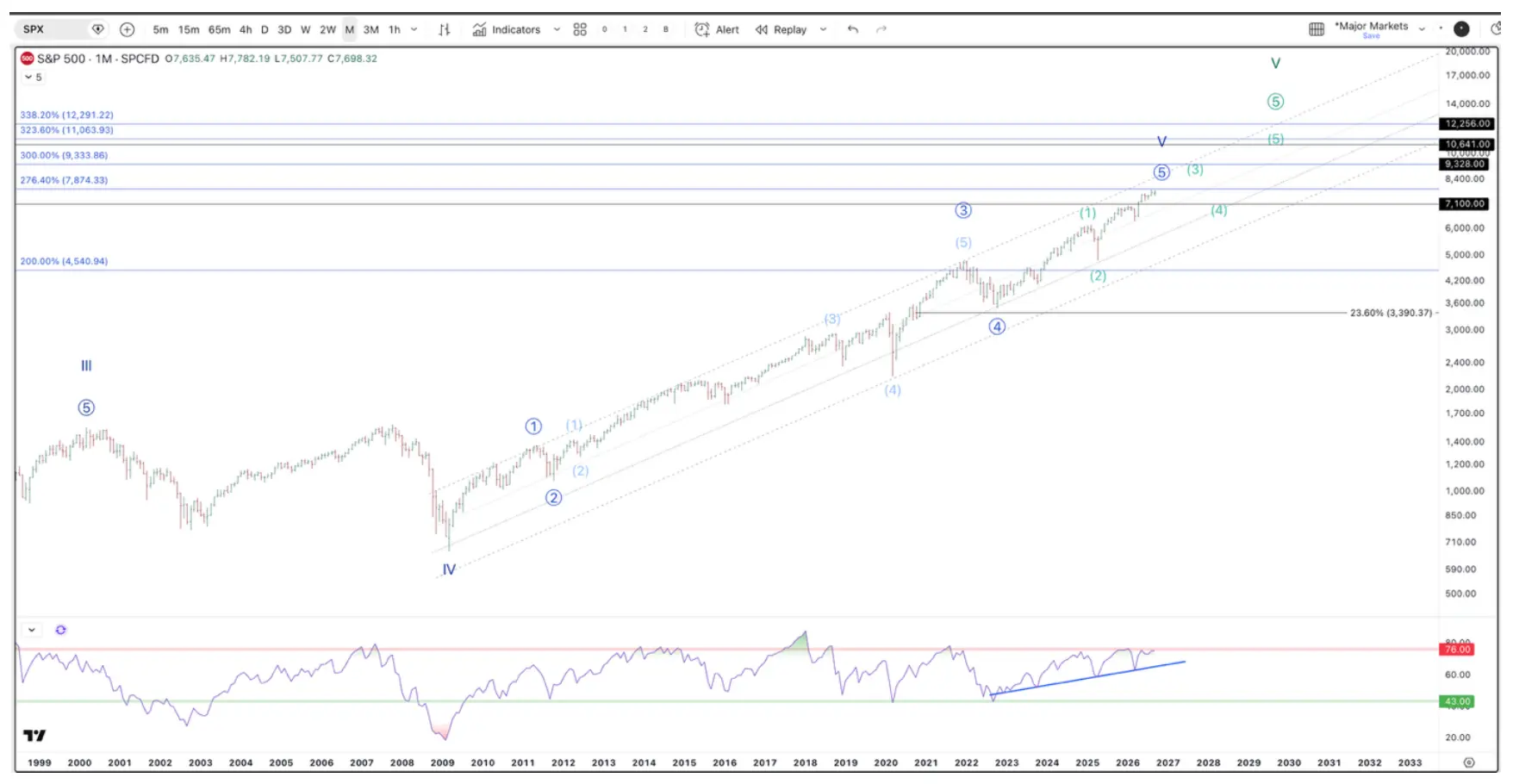Click the 7,100.00 price axis label
Image resolution: width=1513 pixels, height=784 pixels.
(1465, 204)
